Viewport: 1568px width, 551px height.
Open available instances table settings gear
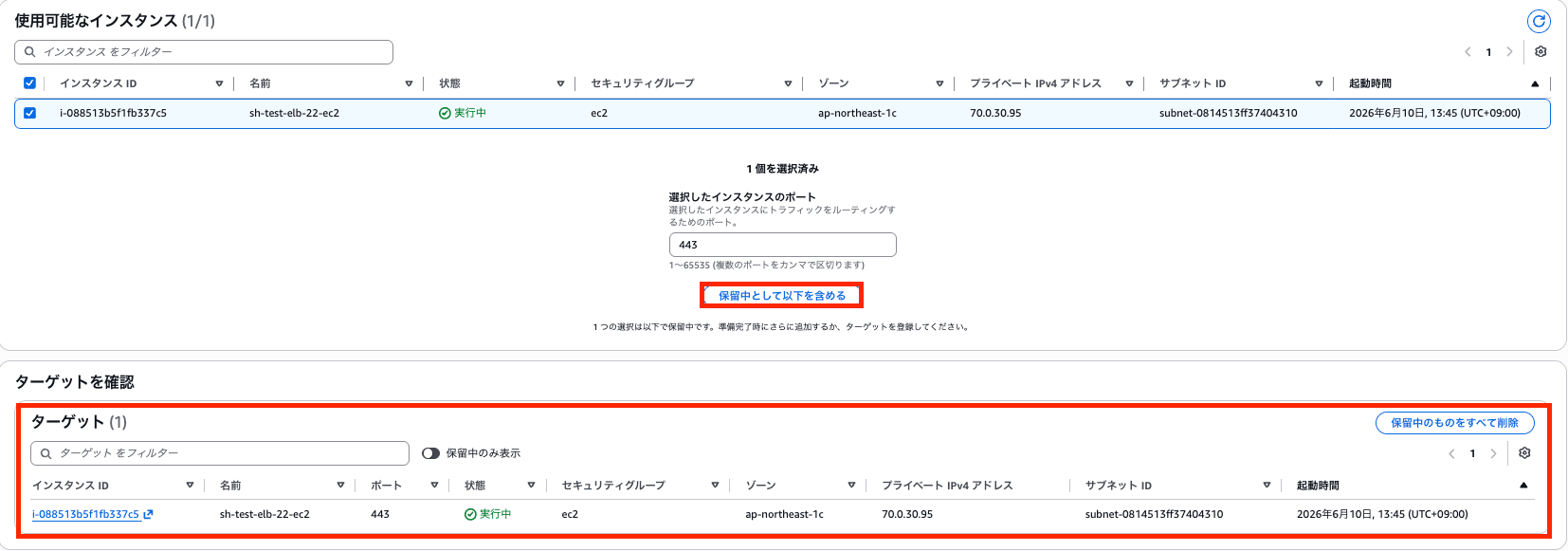[x=1541, y=52]
